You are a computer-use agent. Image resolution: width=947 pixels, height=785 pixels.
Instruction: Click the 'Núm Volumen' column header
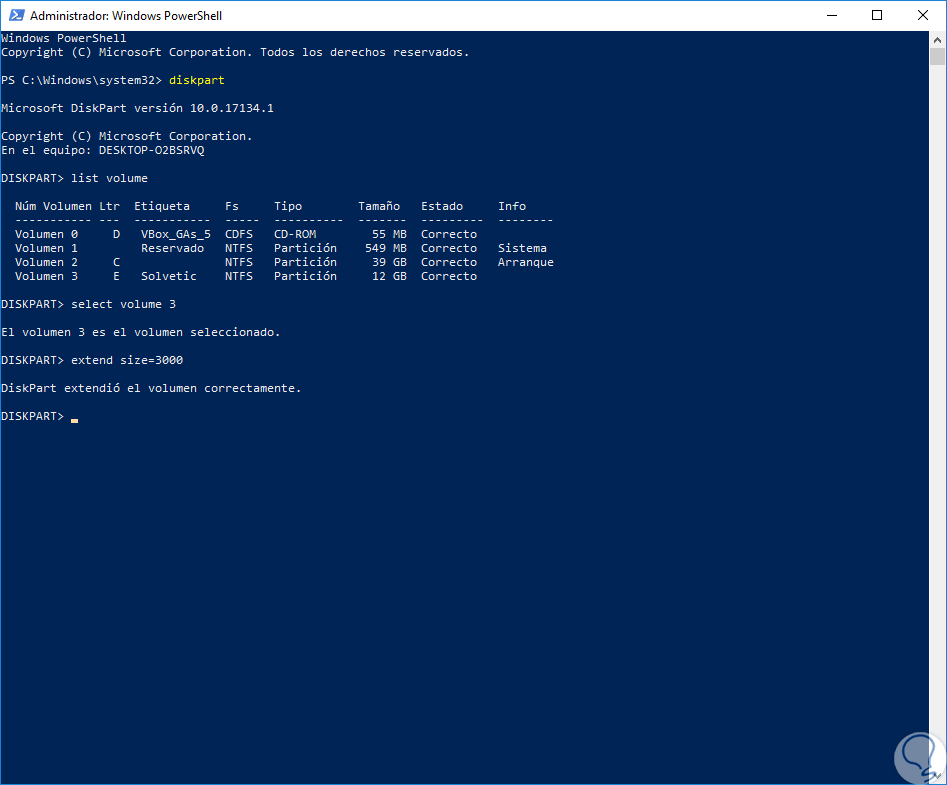(53, 207)
